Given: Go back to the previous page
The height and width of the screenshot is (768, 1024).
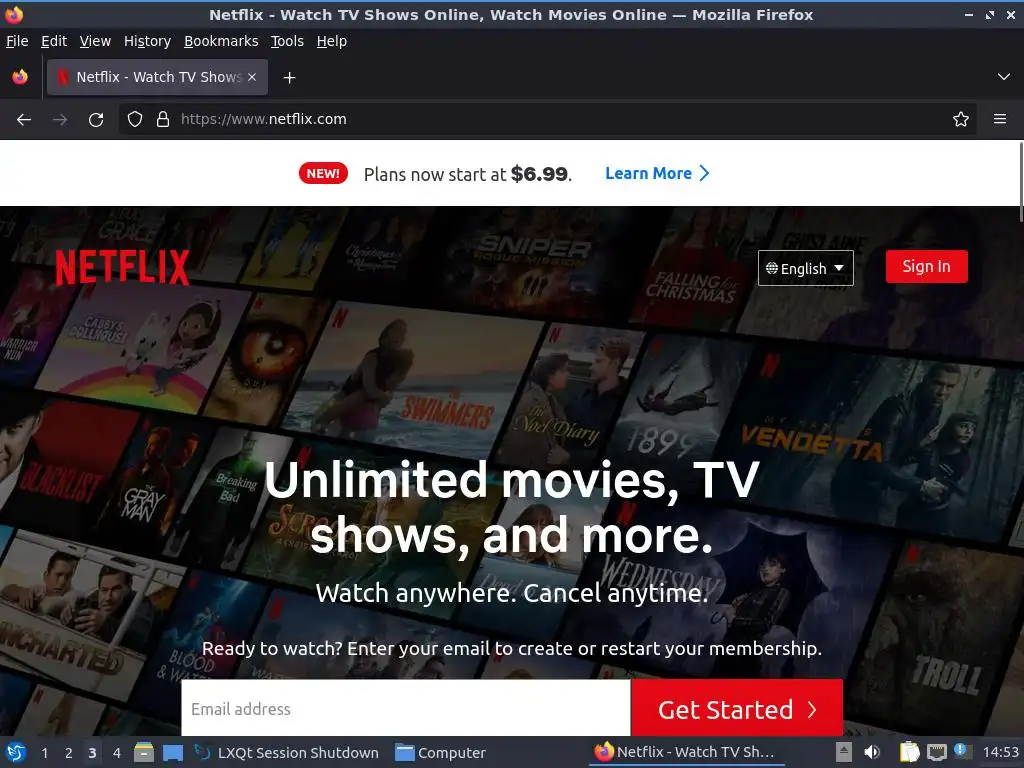Looking at the screenshot, I should 24,120.
